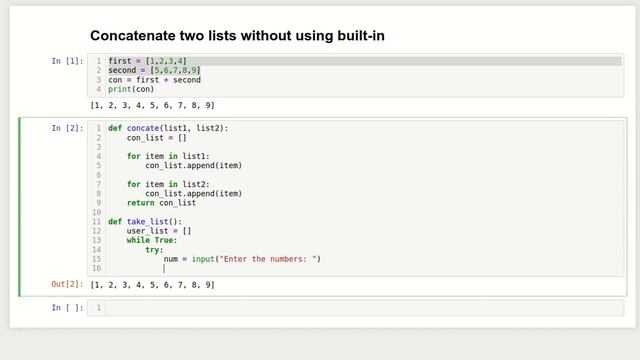Viewport: 640px width, 360px height.
Task: Click the 'In [1]:' cell prompt
Action: (x=67, y=61)
